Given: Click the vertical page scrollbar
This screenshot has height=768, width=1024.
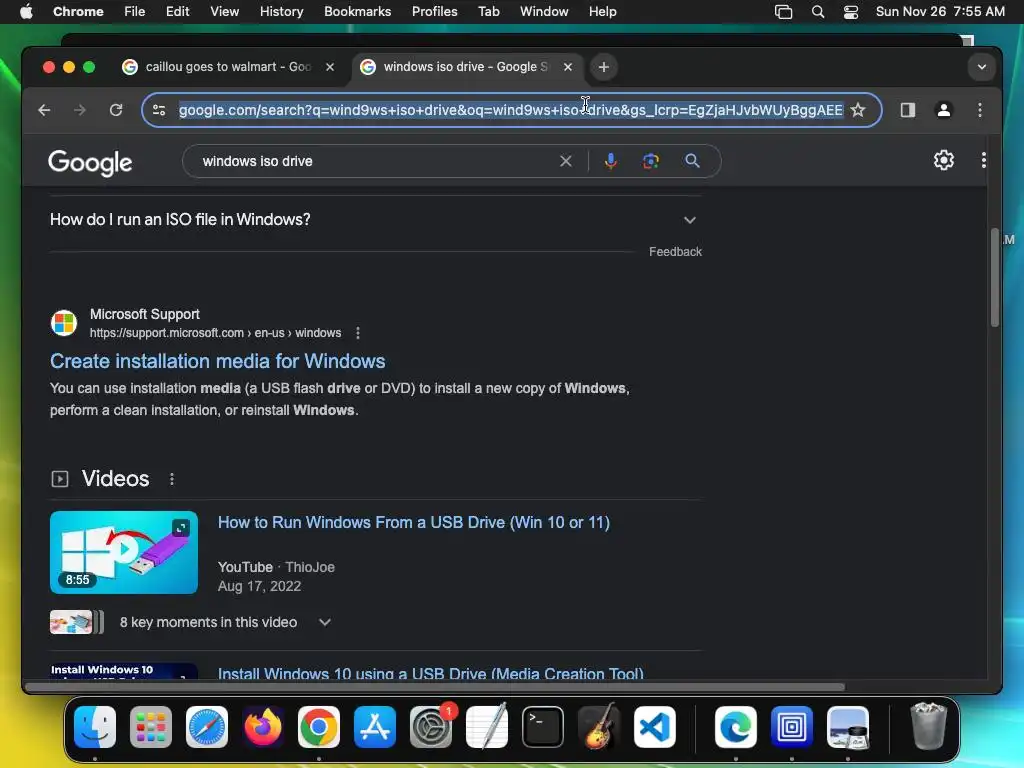Looking at the screenshot, I should click(x=995, y=278).
